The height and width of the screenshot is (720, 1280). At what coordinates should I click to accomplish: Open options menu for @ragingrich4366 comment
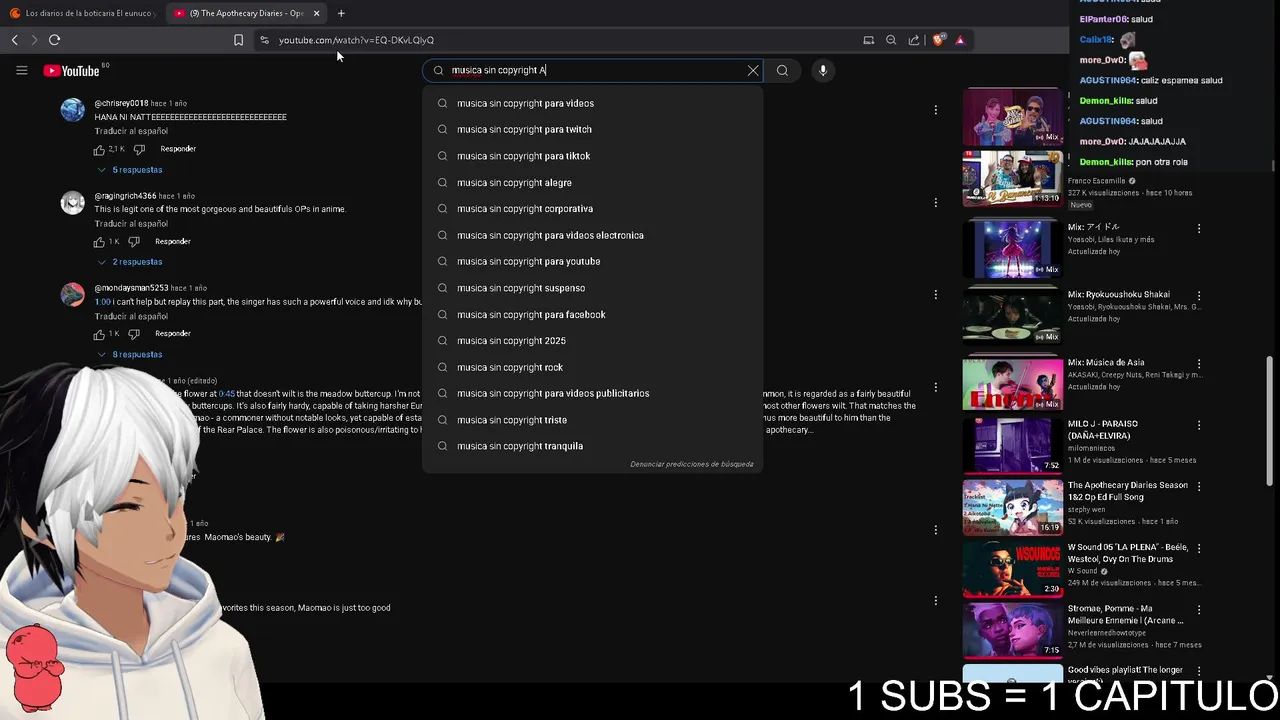tap(935, 202)
